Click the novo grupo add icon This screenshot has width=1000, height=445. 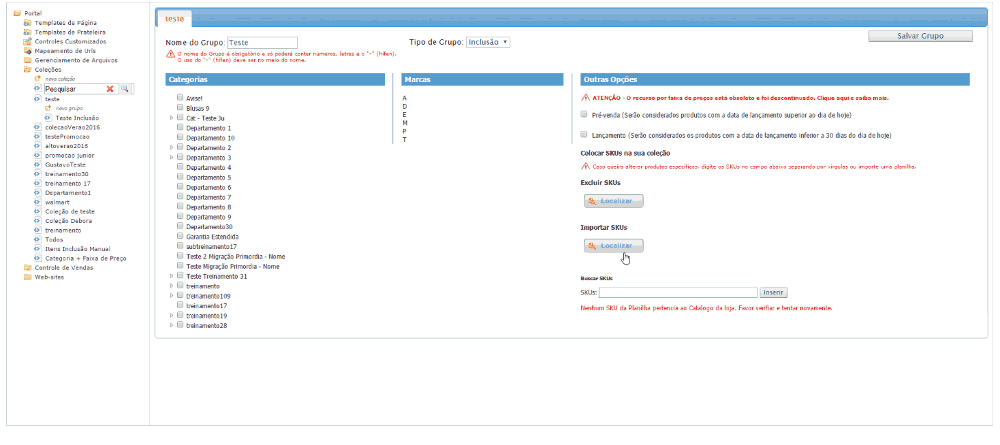point(47,108)
